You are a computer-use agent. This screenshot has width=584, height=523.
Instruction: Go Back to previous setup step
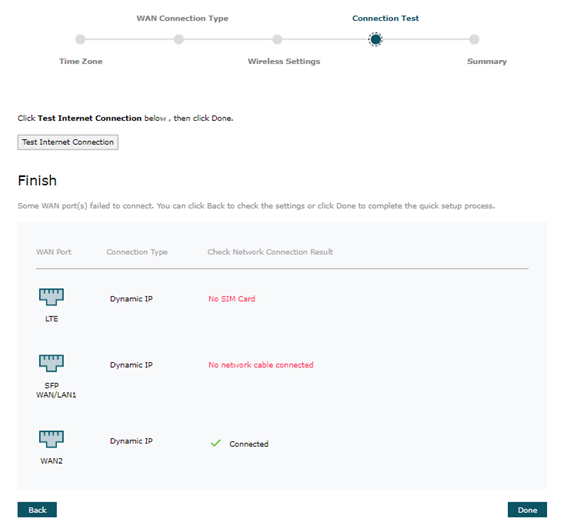click(x=37, y=510)
